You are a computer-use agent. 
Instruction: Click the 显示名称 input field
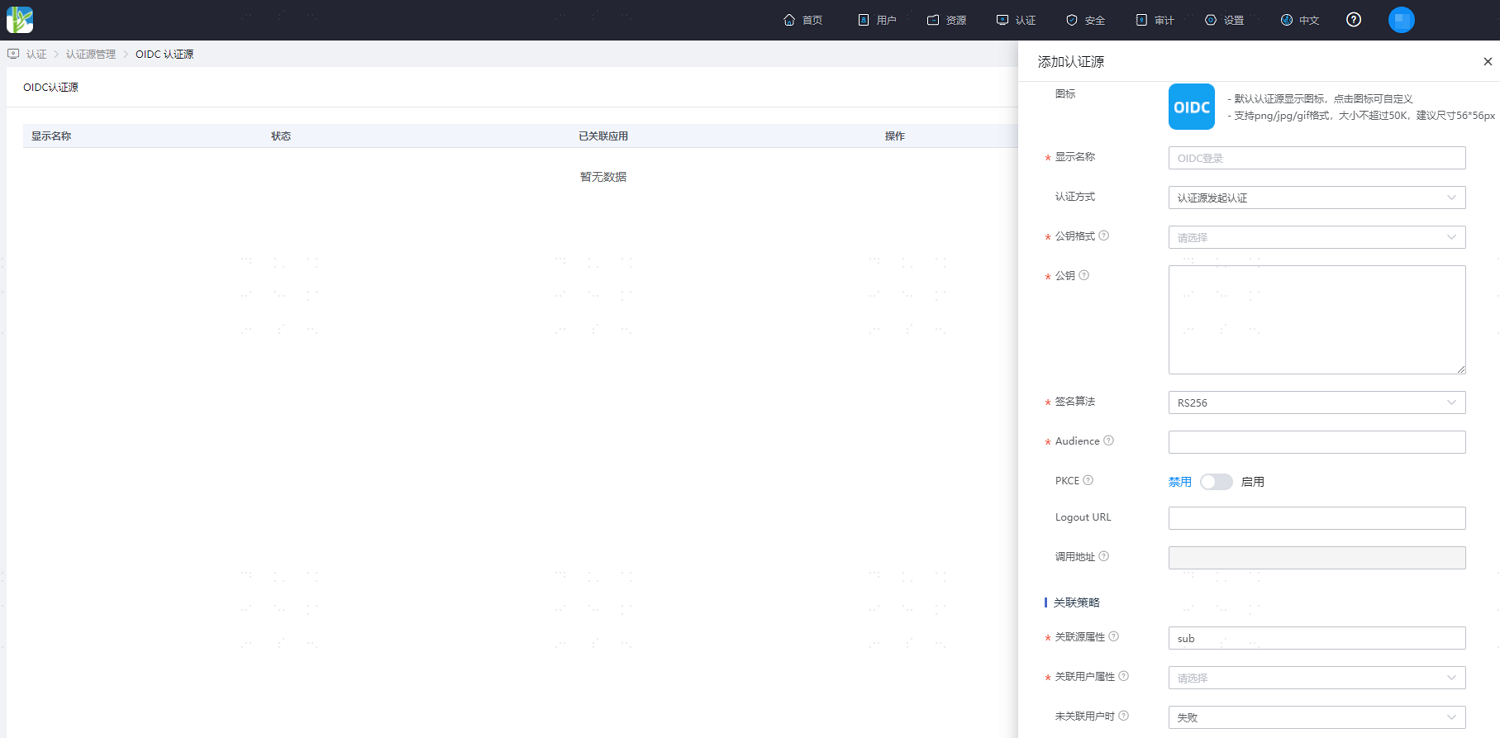1316,158
